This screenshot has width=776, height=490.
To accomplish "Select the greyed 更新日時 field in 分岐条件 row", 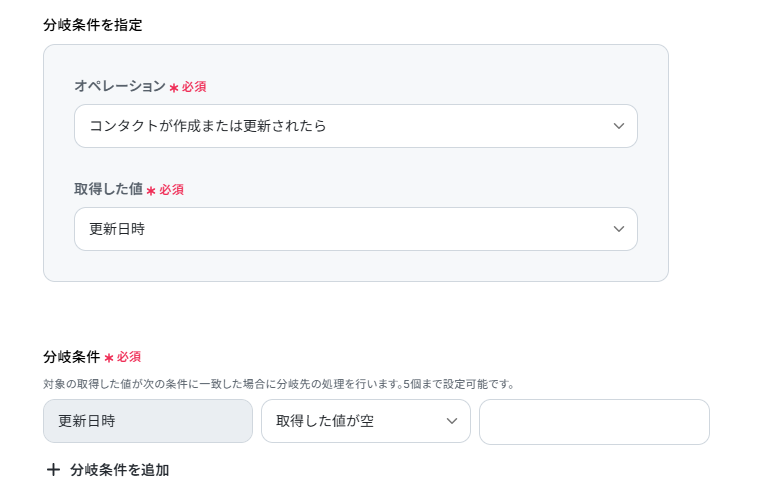I will 147,421.
